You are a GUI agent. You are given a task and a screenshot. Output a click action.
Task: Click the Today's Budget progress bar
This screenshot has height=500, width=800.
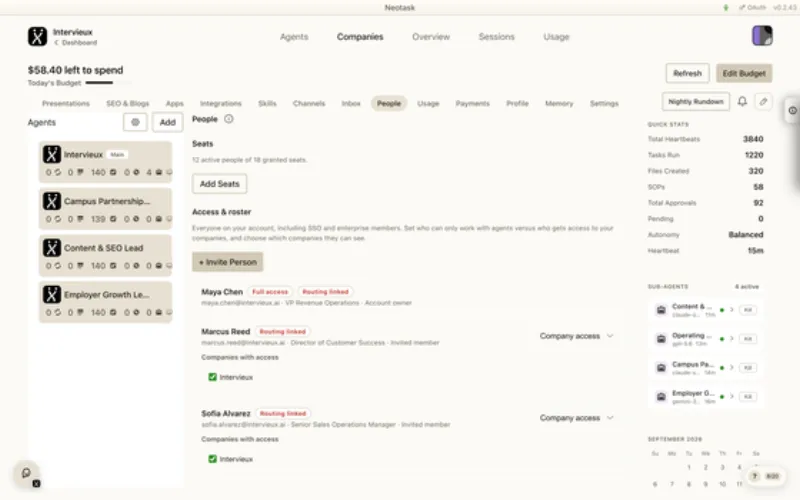click(x=108, y=83)
